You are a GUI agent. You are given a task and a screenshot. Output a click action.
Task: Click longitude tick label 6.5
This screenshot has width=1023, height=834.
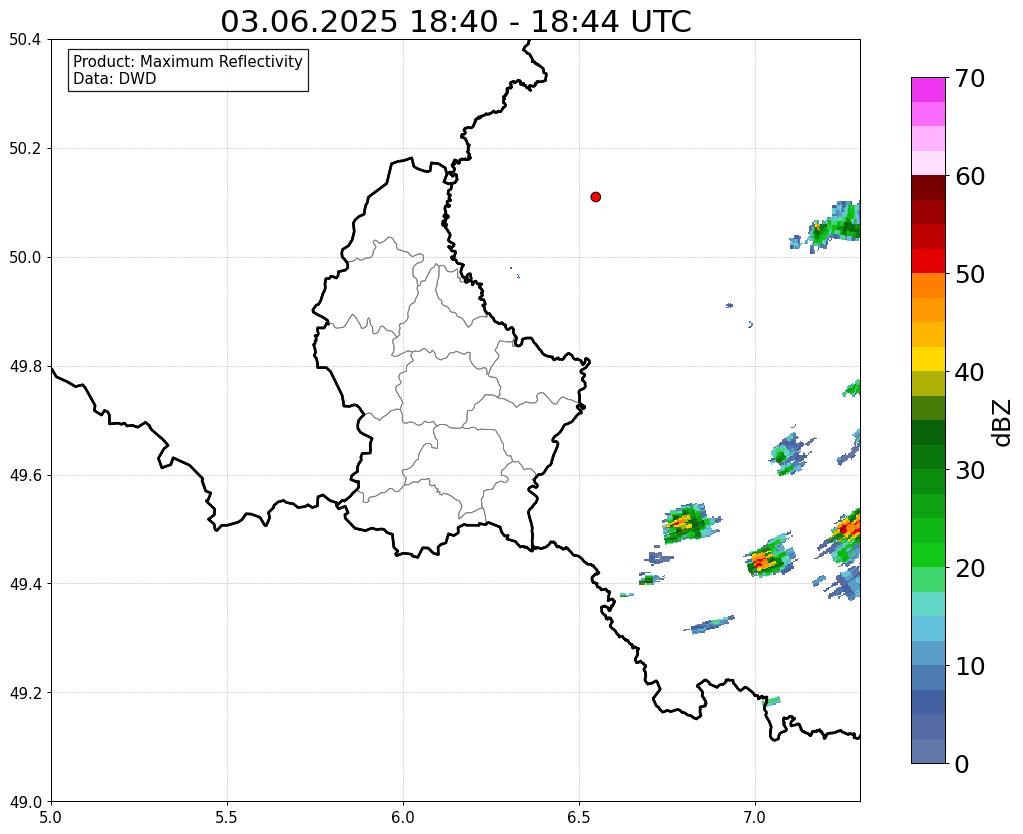(579, 817)
